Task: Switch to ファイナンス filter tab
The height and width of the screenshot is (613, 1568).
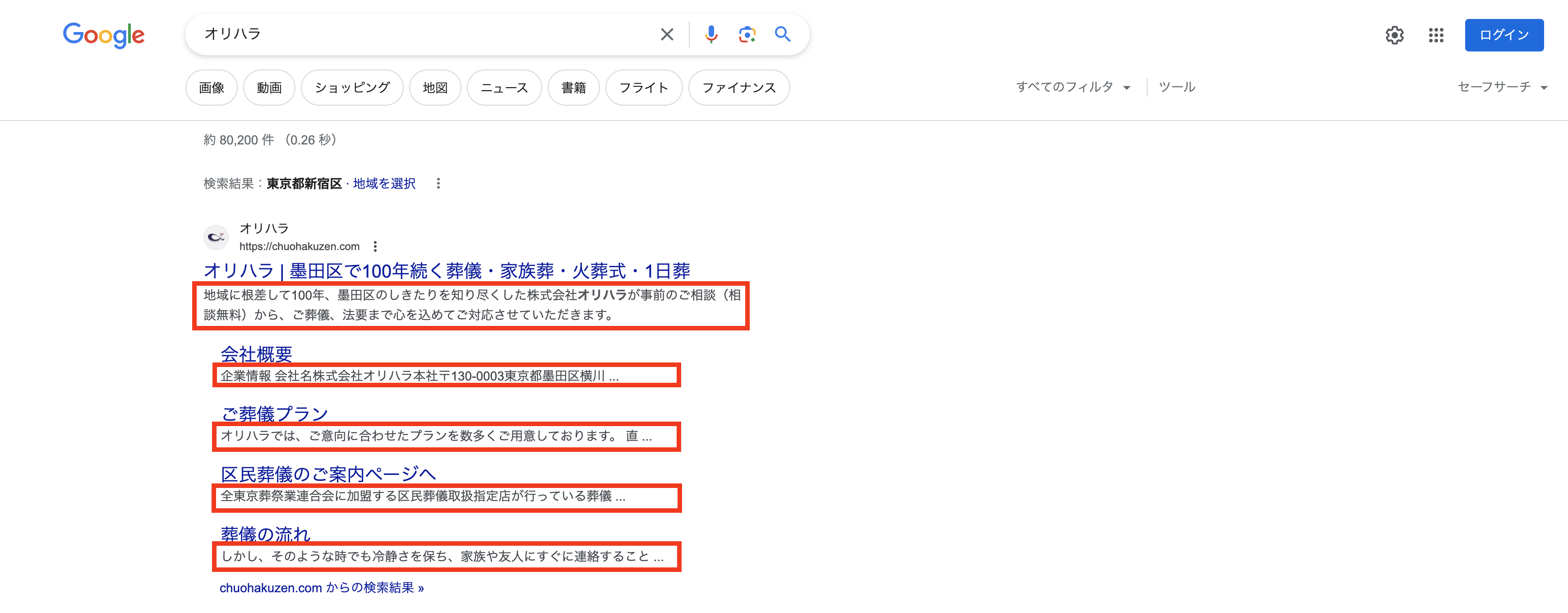Action: (739, 88)
